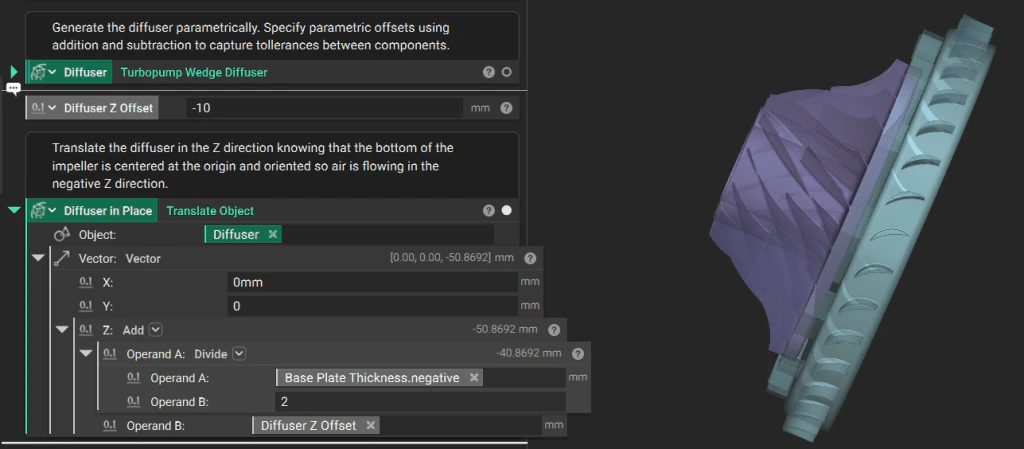Click the comment bubble icon at left edge
Viewport: 1024px width, 449px height.
click(13, 88)
